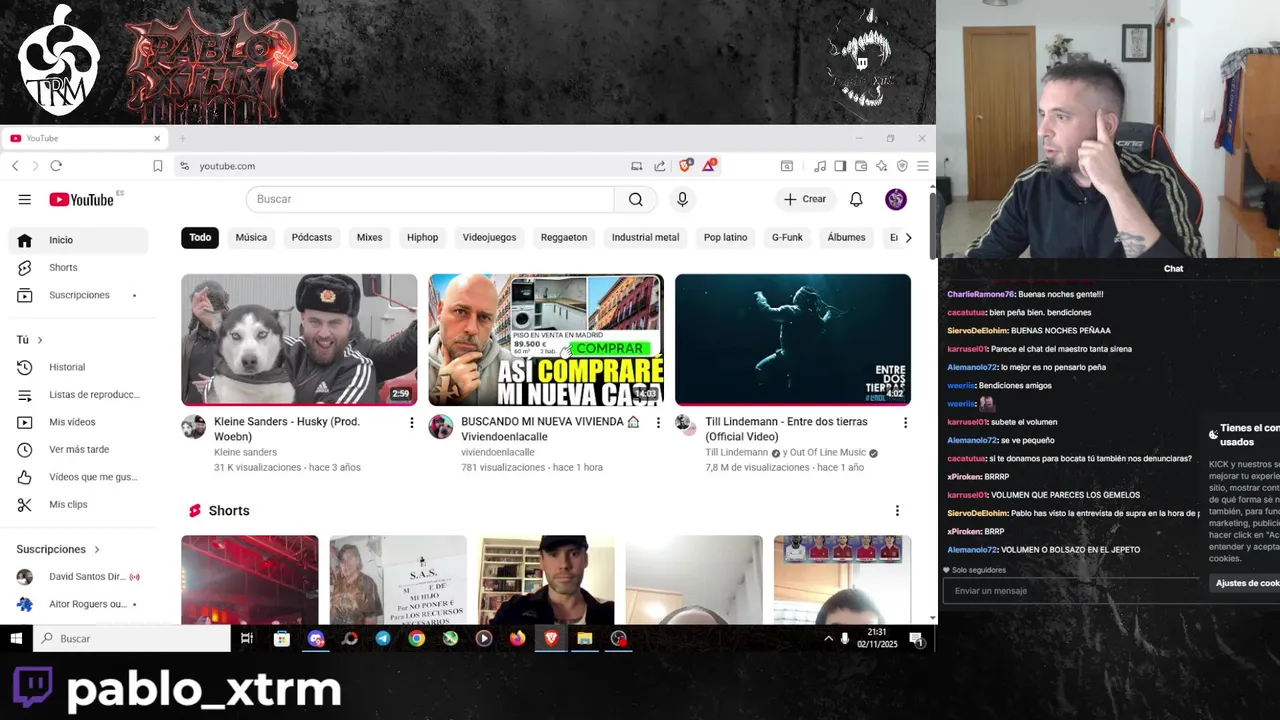Open the husky video thumbnail
The height and width of the screenshot is (720, 1280).
[299, 340]
